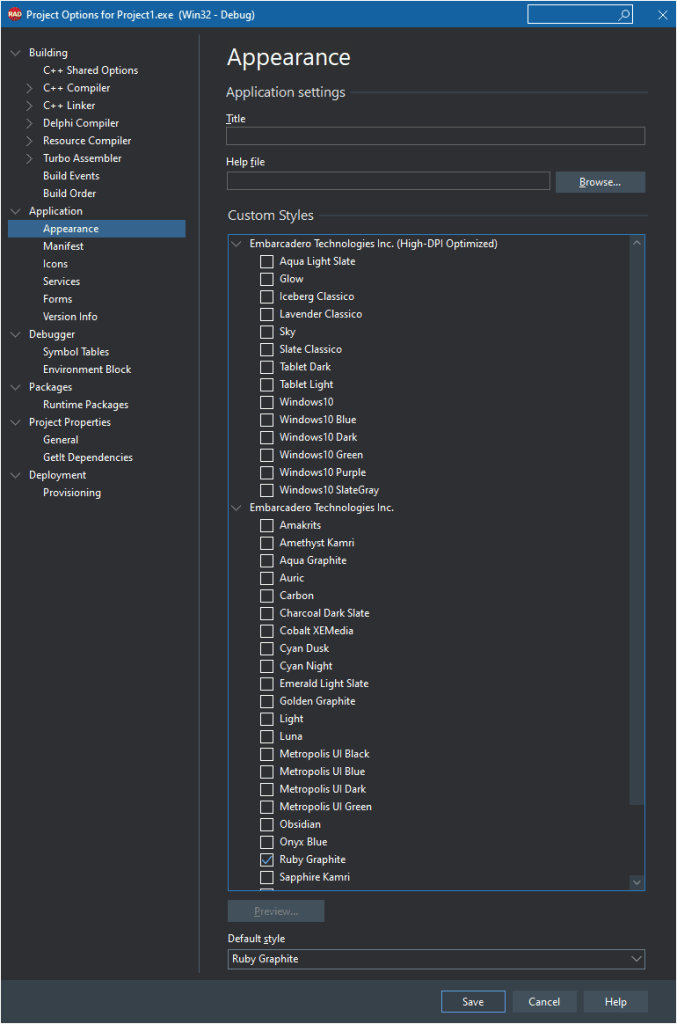Collapse the Application tree node
Viewport: 677px width, 1024px height.
pos(16,211)
